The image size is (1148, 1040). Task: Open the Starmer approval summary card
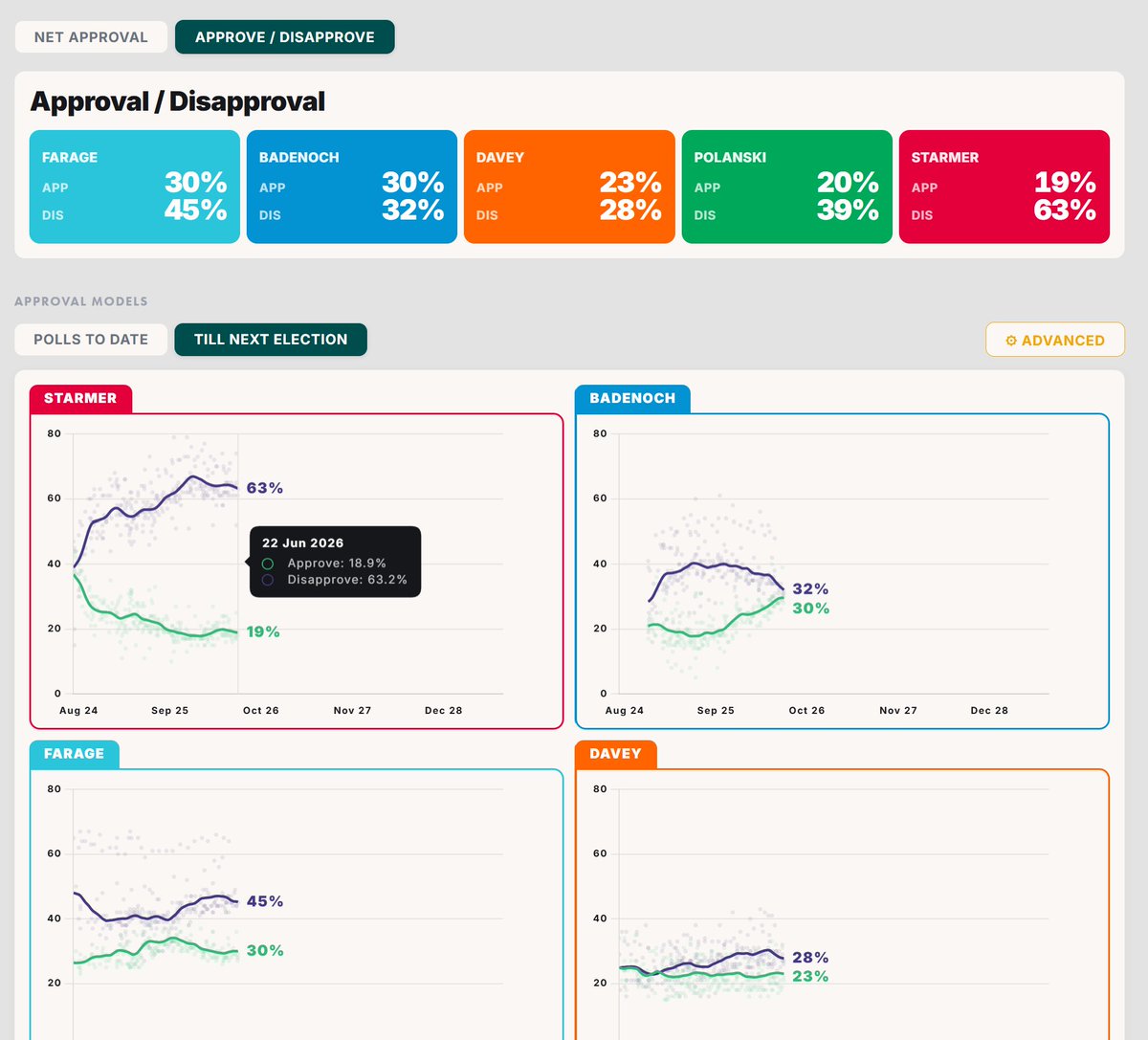coord(1004,187)
